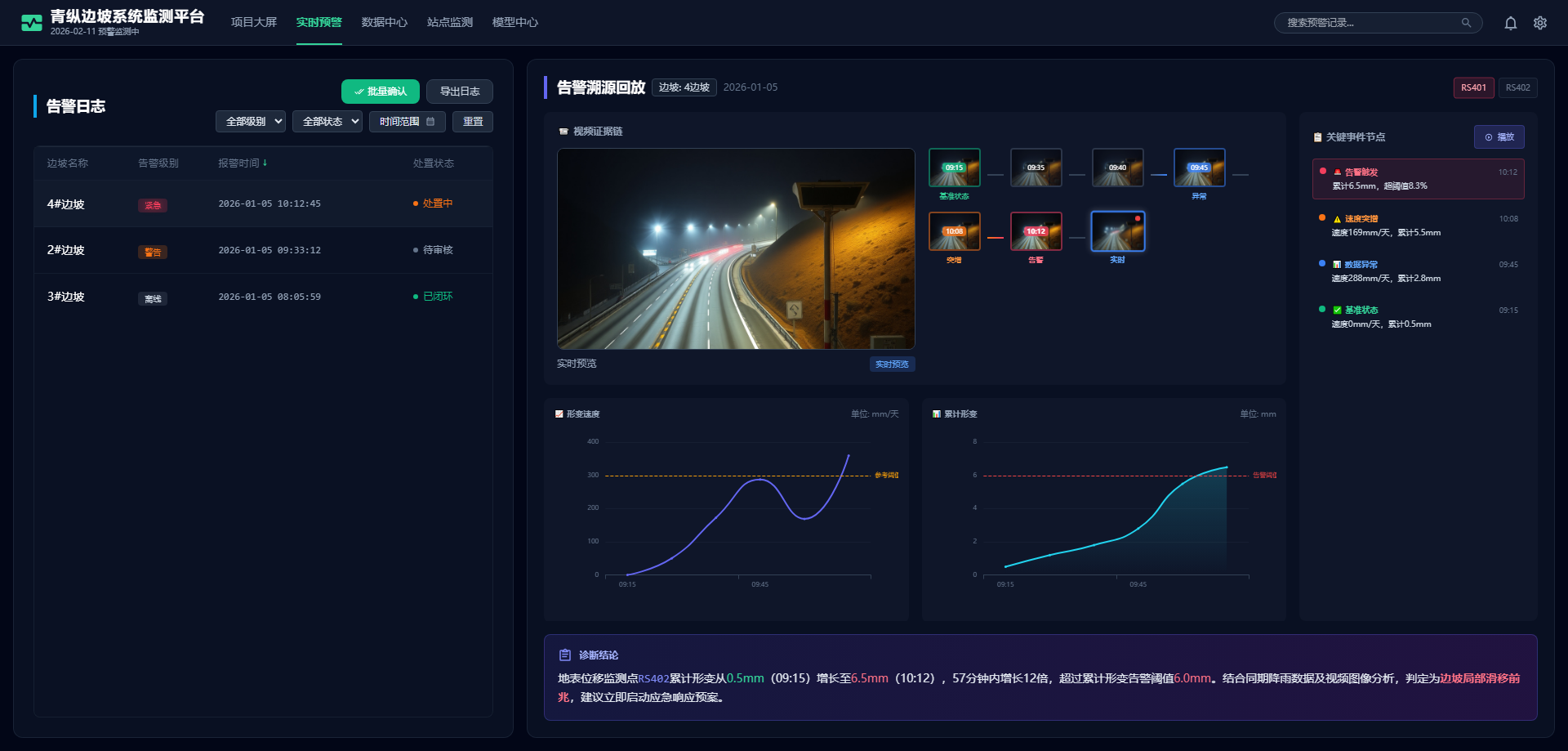The width and height of the screenshot is (1568, 751).
Task: Switch to sensor RS401 toggle
Action: pos(1473,87)
